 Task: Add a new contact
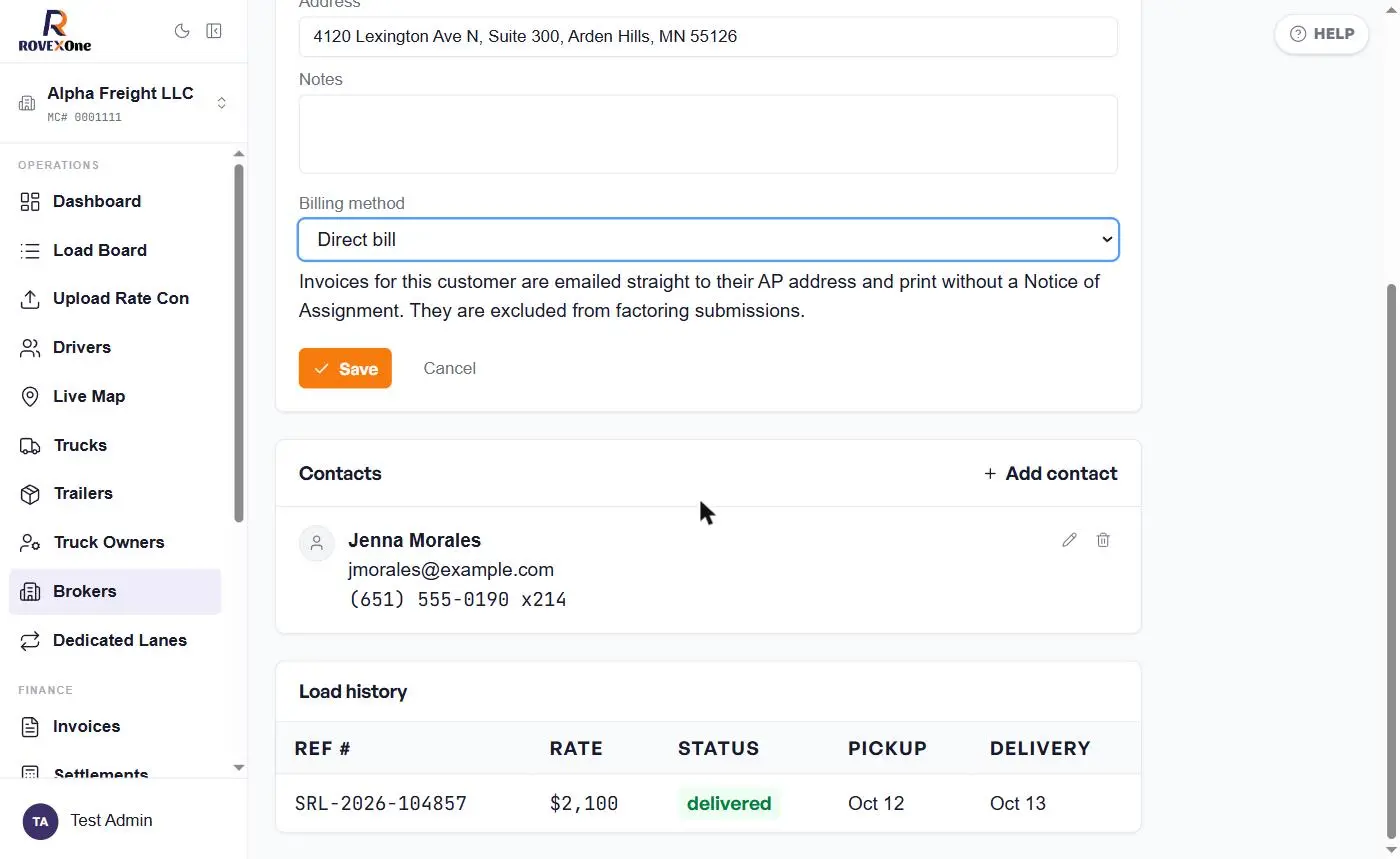(x=1050, y=474)
